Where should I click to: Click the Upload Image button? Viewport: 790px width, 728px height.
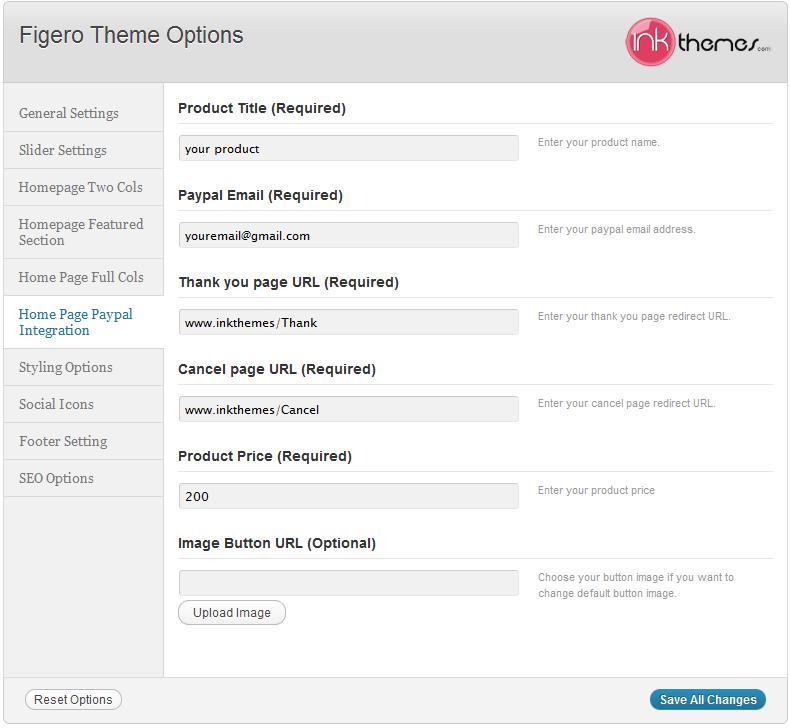point(232,613)
